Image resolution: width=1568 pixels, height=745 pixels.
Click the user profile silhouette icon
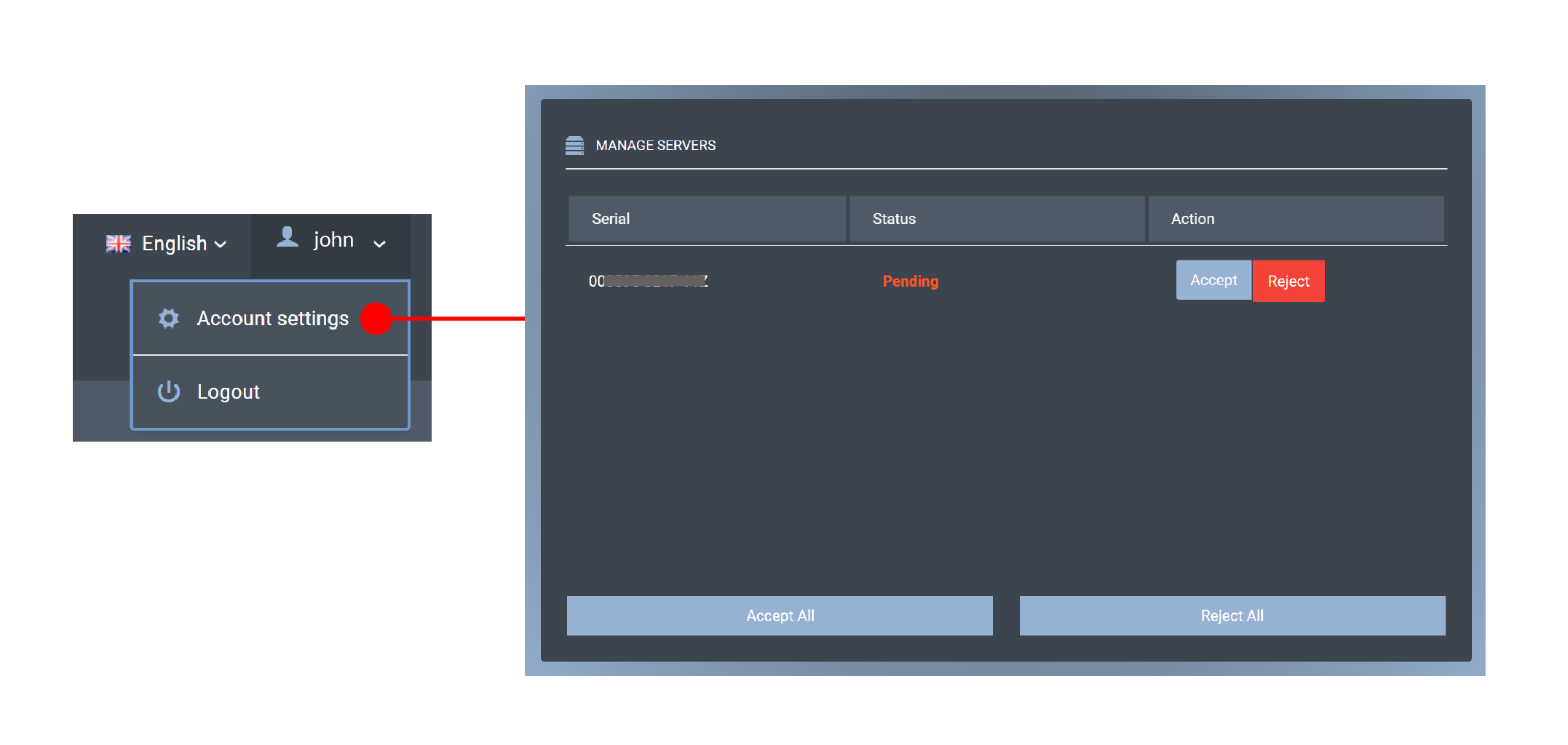(288, 237)
